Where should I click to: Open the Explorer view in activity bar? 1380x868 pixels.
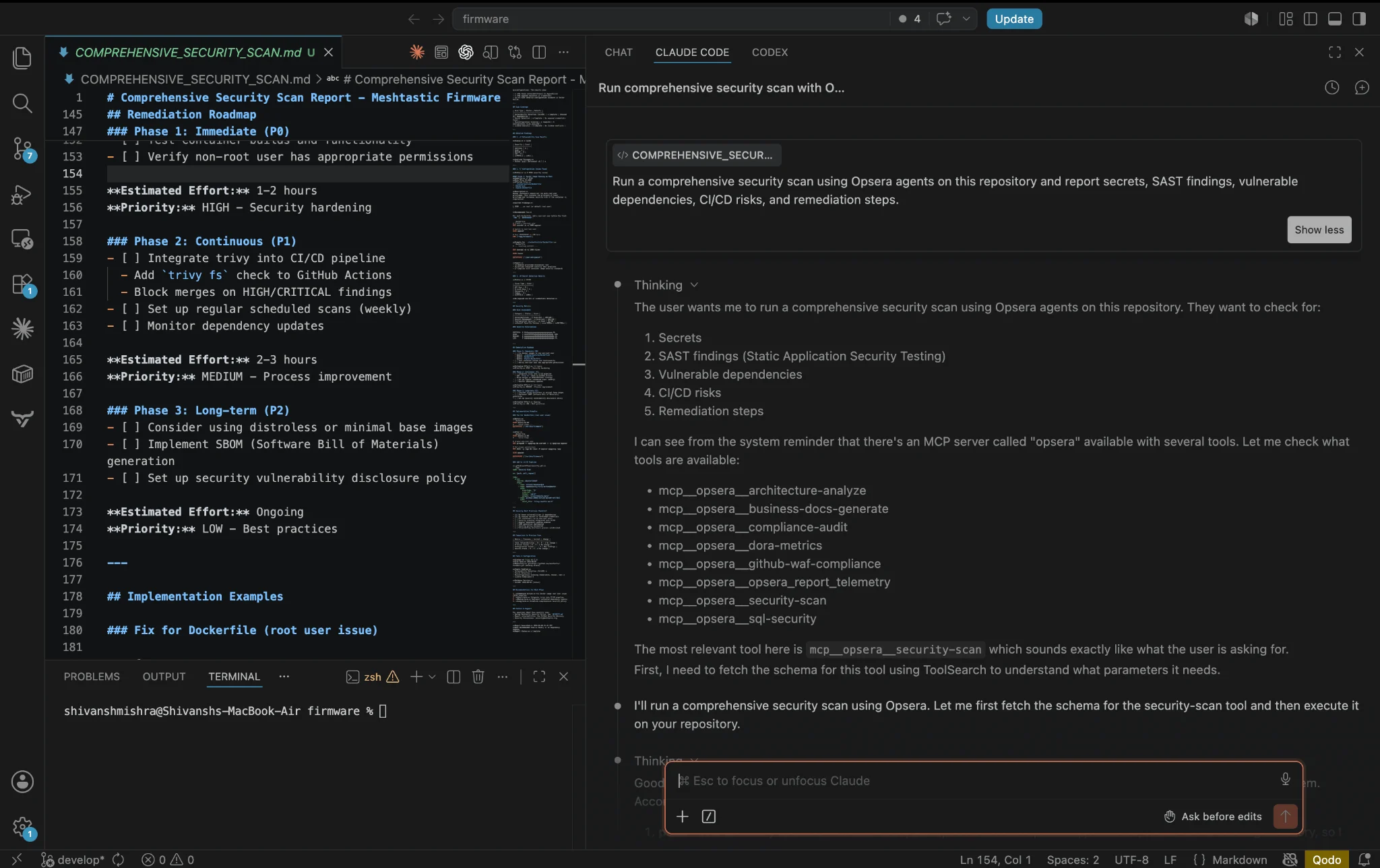22,58
